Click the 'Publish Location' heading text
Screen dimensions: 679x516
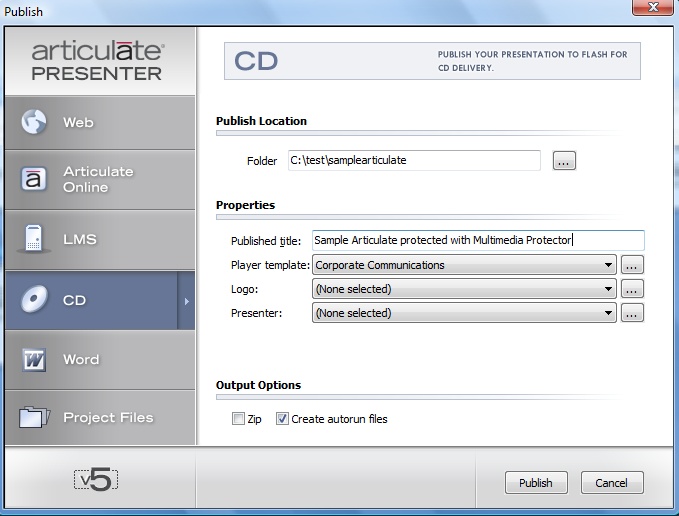pos(261,121)
